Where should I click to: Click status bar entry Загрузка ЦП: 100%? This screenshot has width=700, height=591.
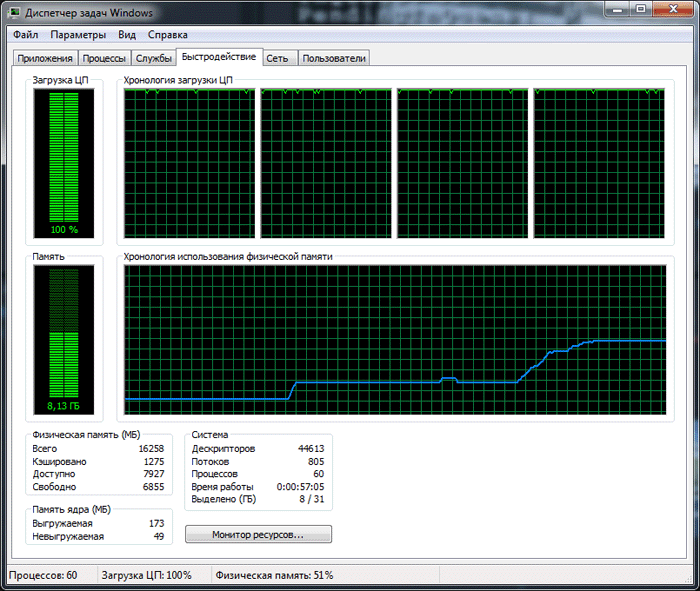146,575
